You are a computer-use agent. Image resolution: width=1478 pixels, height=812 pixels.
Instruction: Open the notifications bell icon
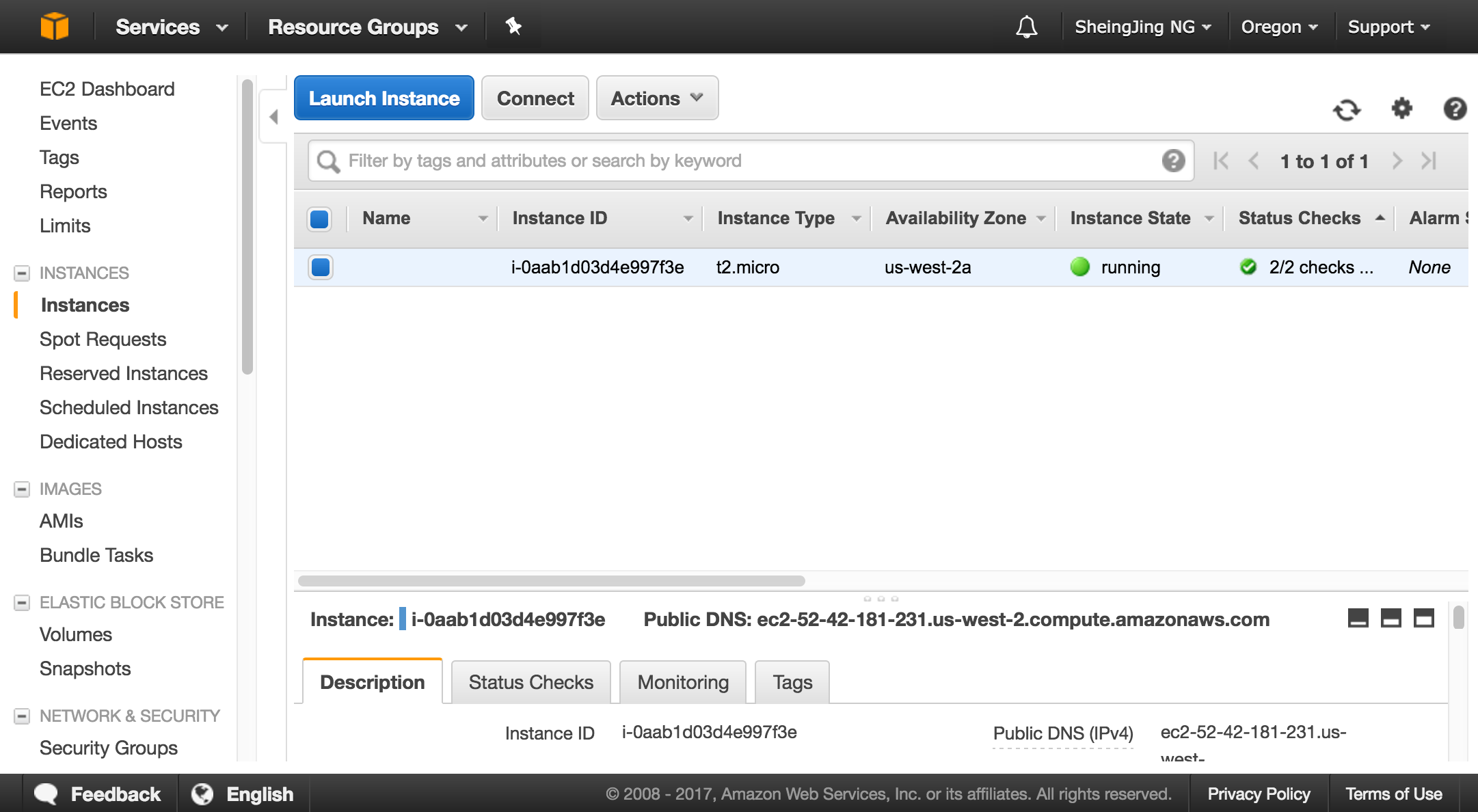click(x=1026, y=27)
